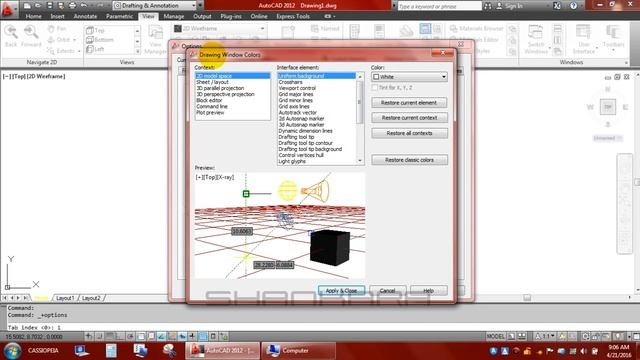The width and height of the screenshot is (640, 360).
Task: Open the Annotate ribbon tab
Action: pos(85,16)
